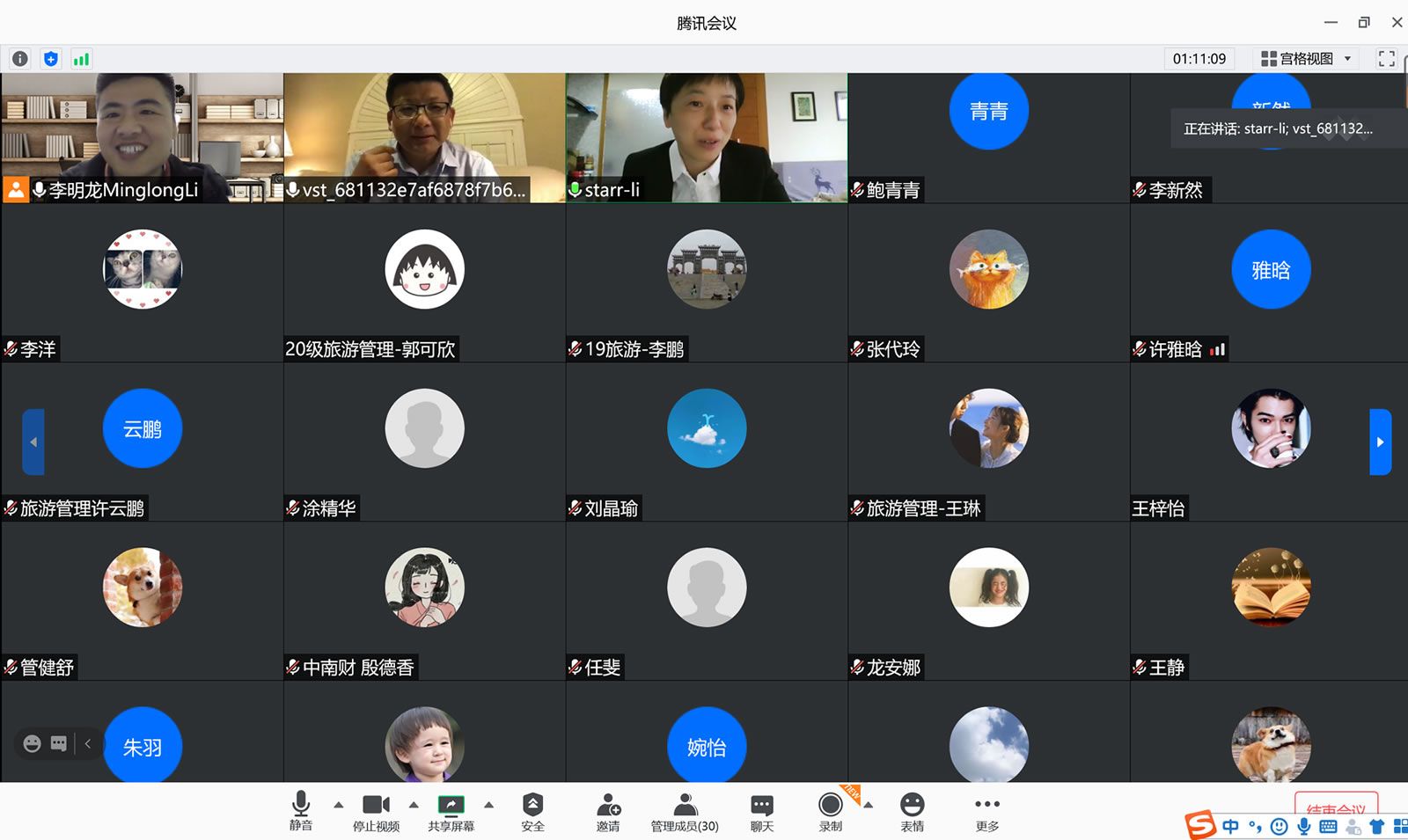Image resolution: width=1408 pixels, height=840 pixels.
Task: Select 李明龙MinglongLi video tile
Action: 143,138
